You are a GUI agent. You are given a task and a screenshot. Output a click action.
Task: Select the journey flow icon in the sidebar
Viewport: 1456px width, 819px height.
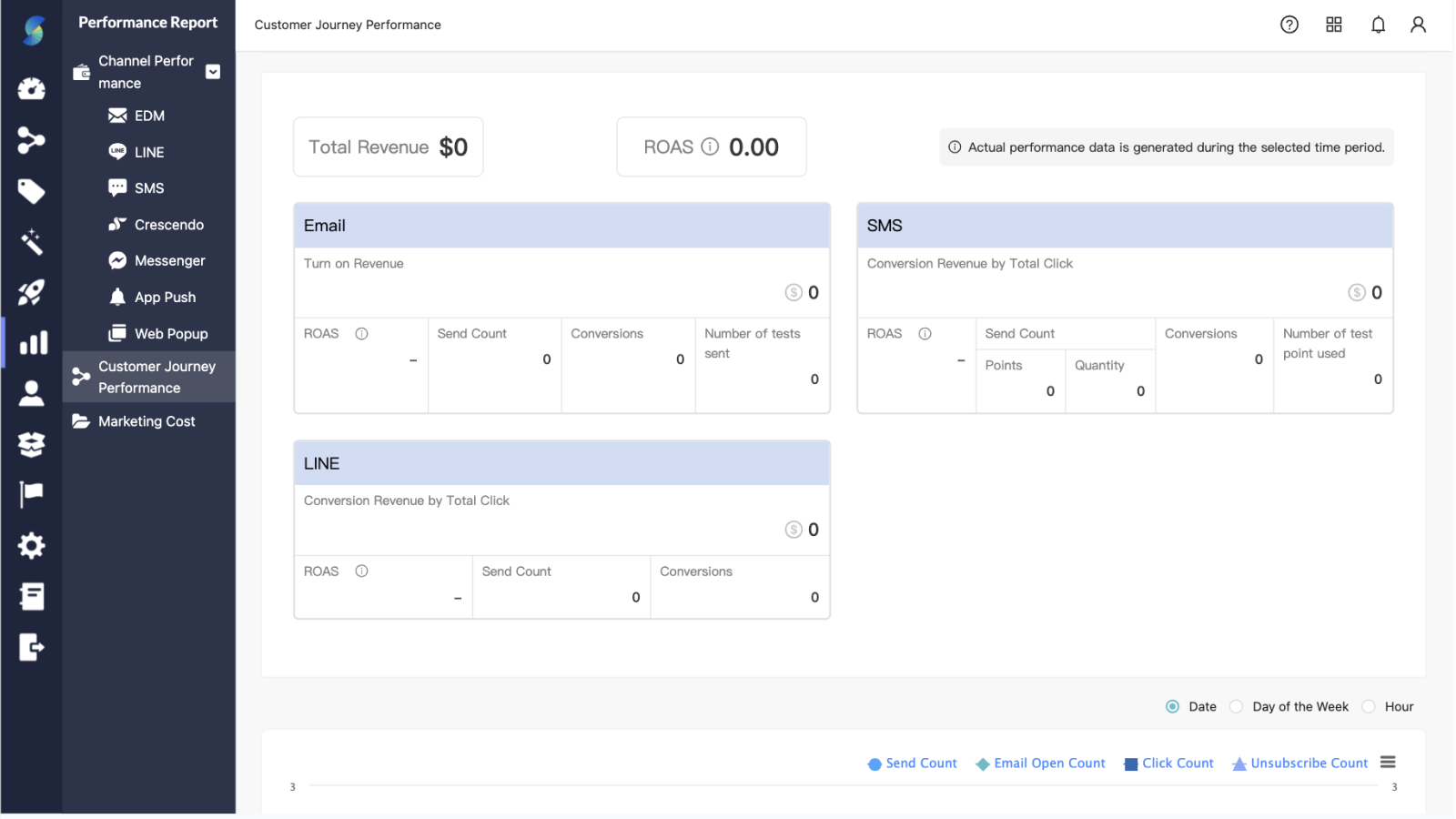32,140
